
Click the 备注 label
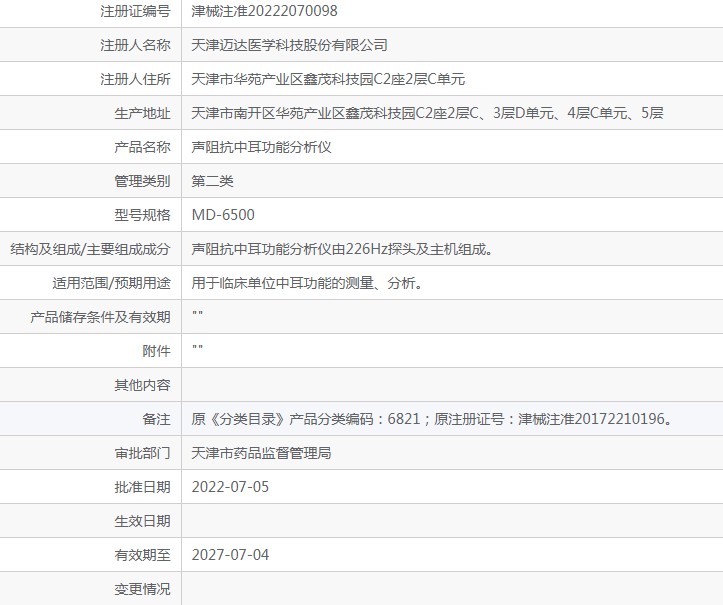tap(156, 419)
